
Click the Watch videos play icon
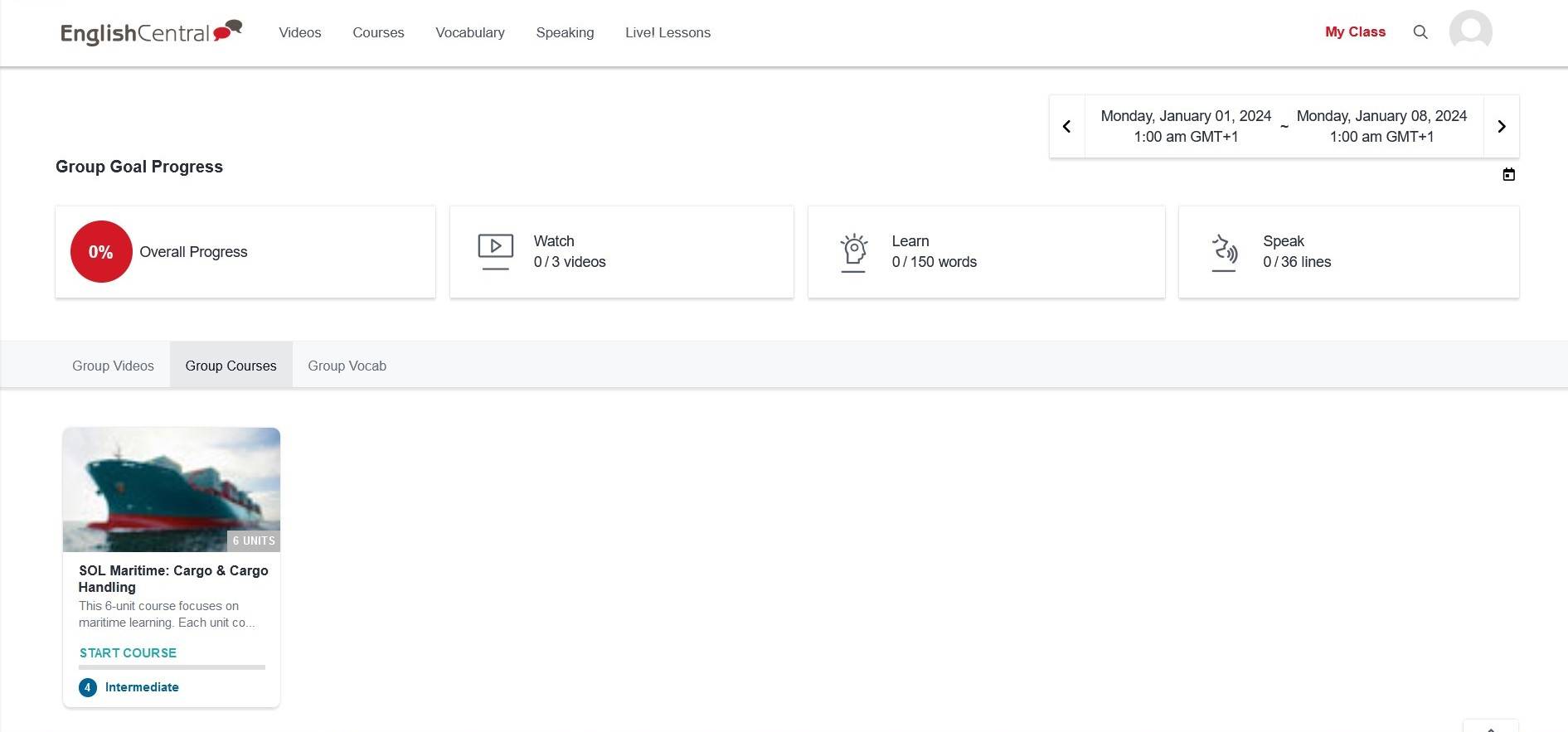pyautogui.click(x=495, y=251)
